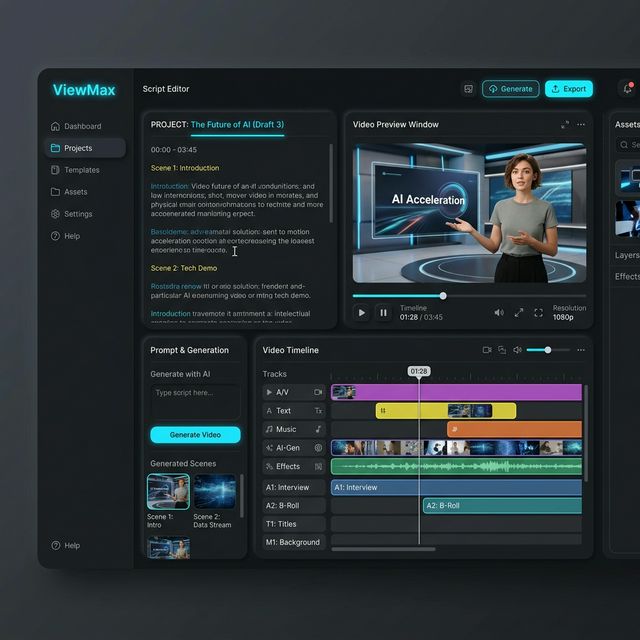
Task: Collapse the Video Preview Window icon
Action: point(565,124)
